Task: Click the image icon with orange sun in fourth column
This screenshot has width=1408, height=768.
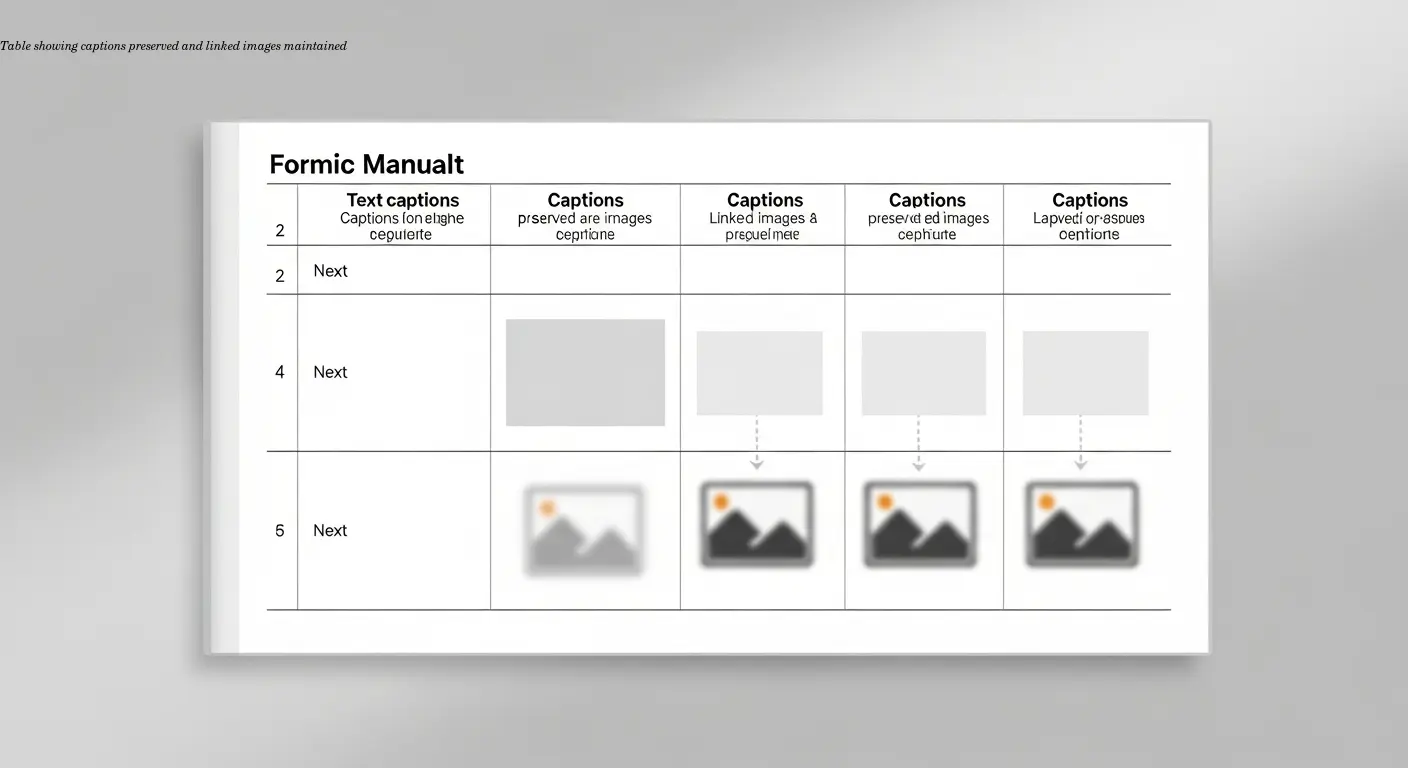Action: tap(920, 523)
